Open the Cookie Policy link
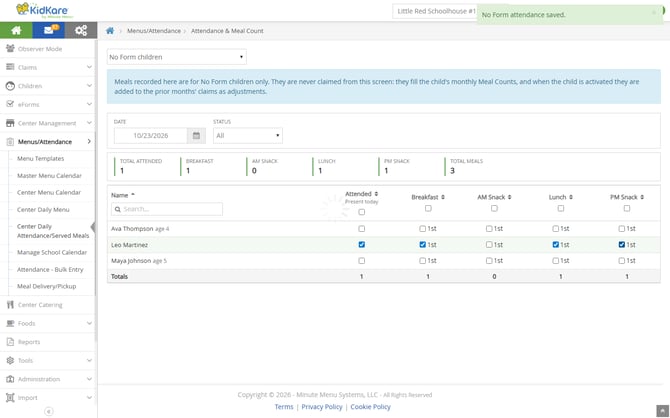The width and height of the screenshot is (670, 418). 370,407
